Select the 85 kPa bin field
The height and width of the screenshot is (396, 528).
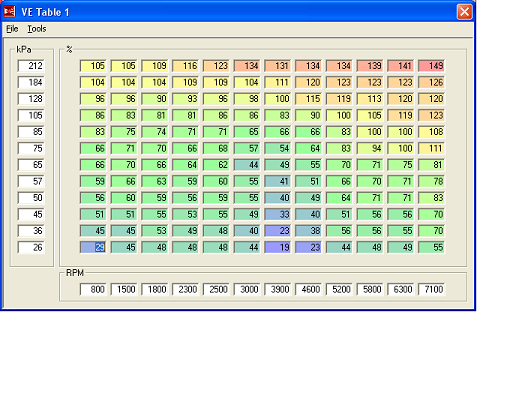tap(31, 132)
